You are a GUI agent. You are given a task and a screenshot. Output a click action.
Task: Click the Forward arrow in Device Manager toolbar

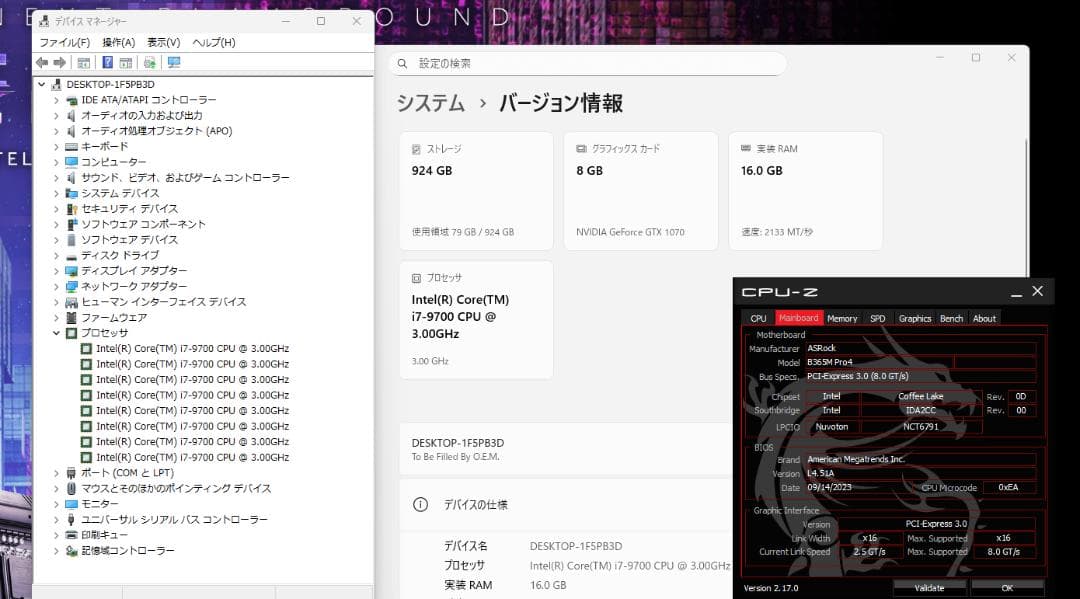(x=60, y=63)
